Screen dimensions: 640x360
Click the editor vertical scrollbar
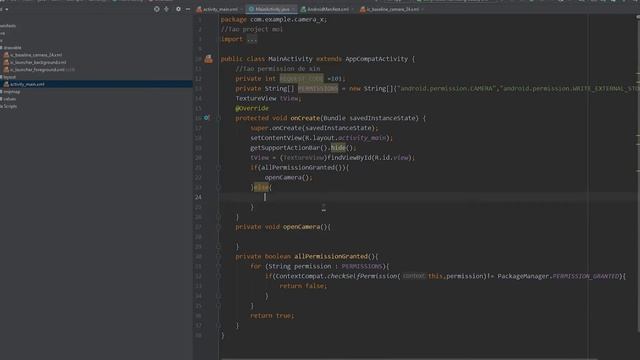(x=638, y=176)
